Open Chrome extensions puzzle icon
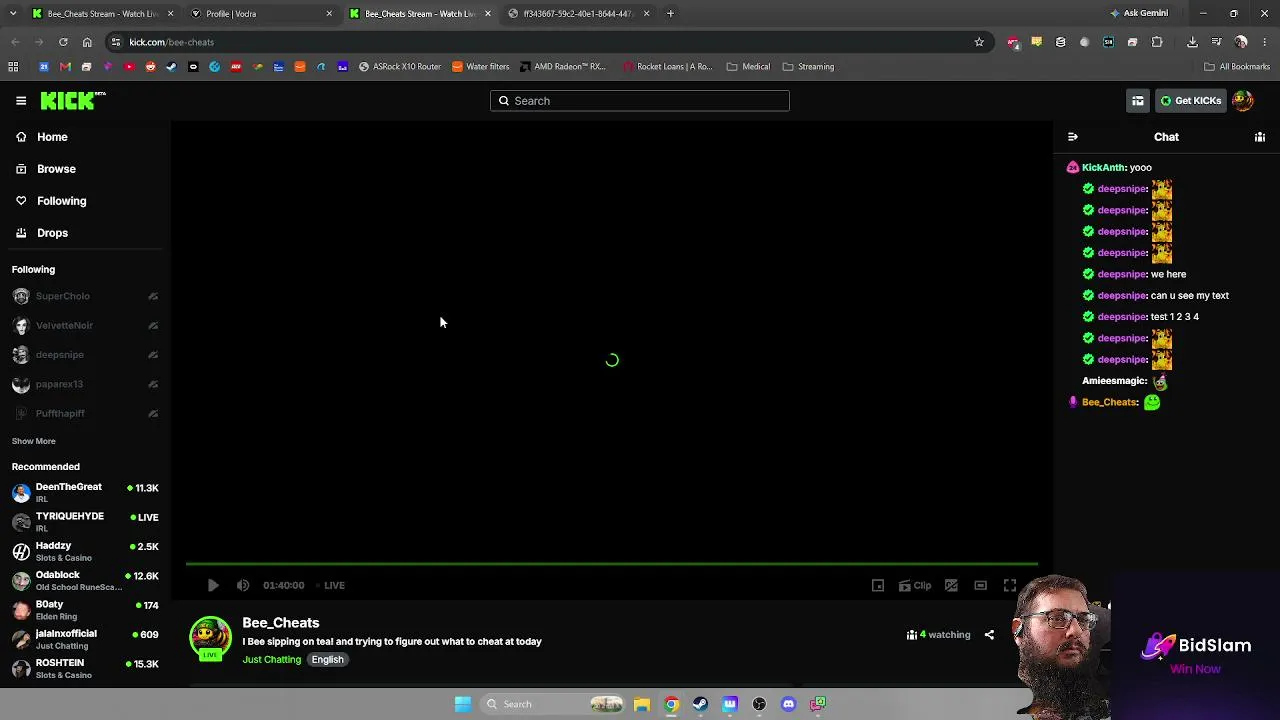This screenshot has width=1280, height=720. 1157,42
